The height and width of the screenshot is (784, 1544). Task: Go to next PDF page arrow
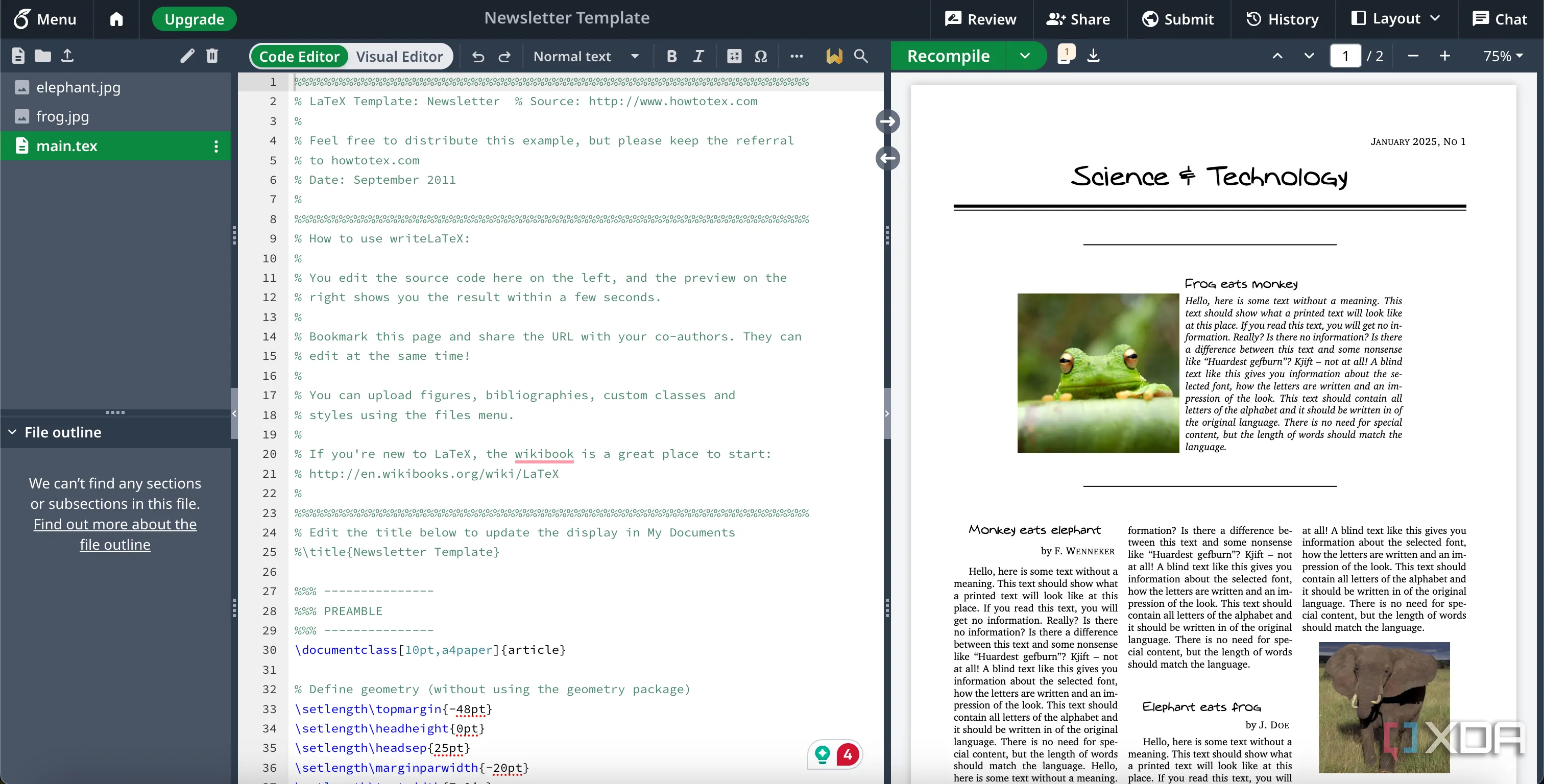click(1309, 56)
